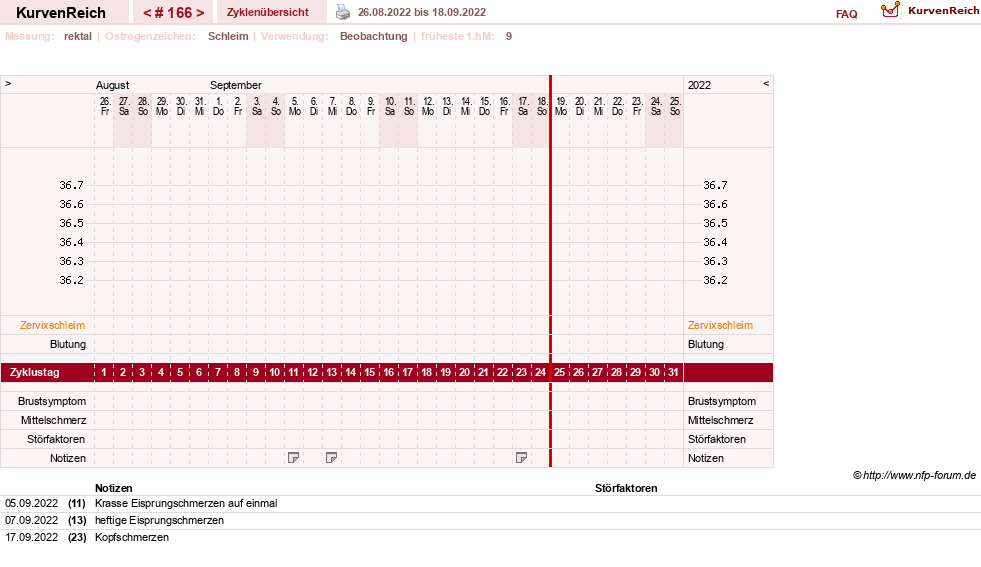Click the left orange Zervixschleim label
This screenshot has height=567, width=981.
point(53,325)
